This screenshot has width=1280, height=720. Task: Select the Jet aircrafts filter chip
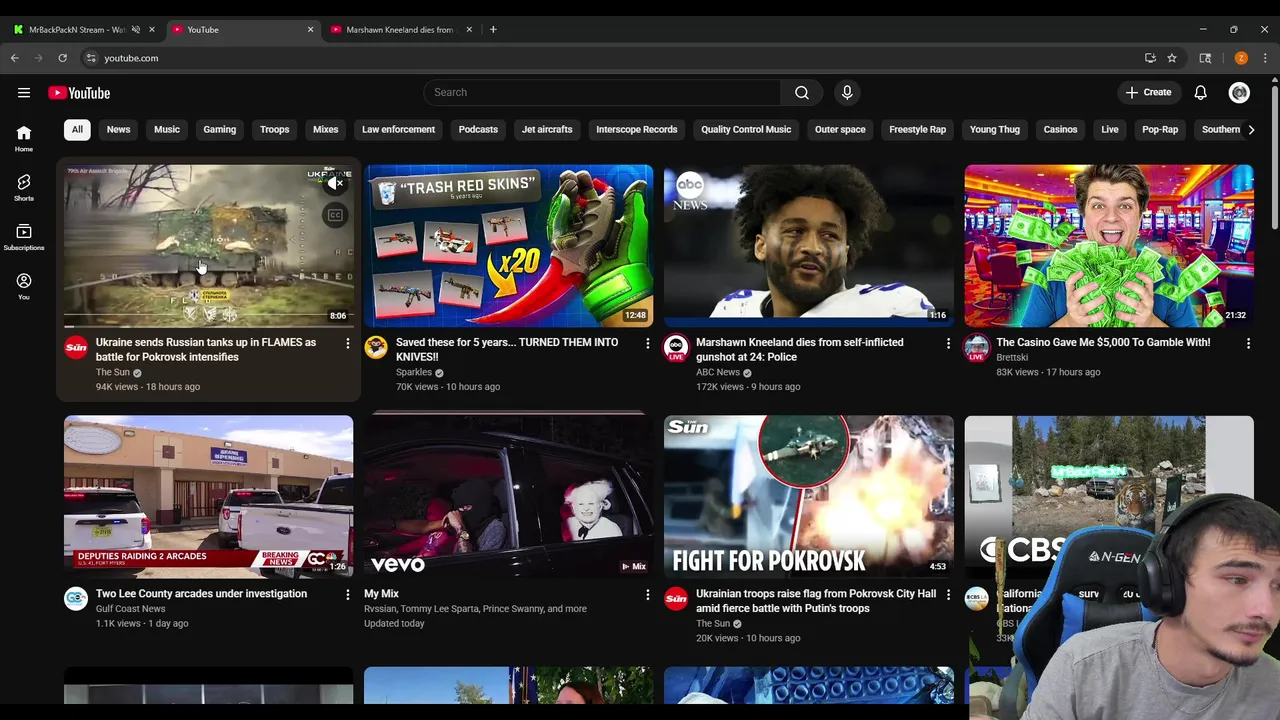pyautogui.click(x=547, y=129)
